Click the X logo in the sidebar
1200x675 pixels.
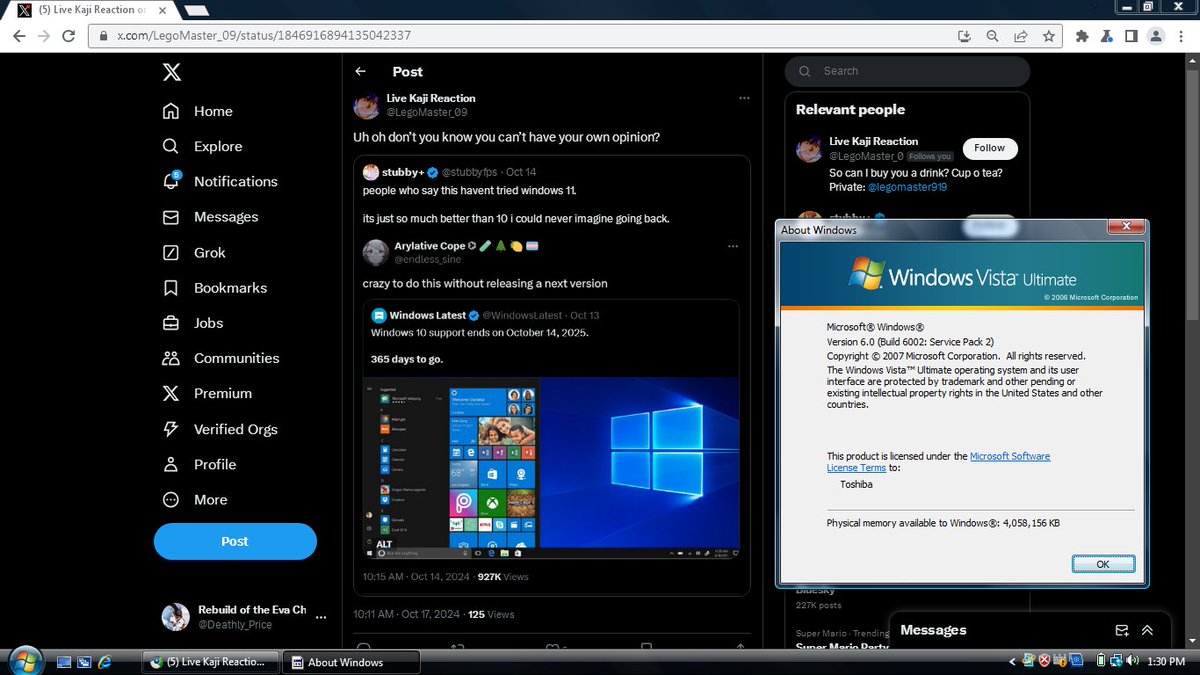[x=171, y=72]
